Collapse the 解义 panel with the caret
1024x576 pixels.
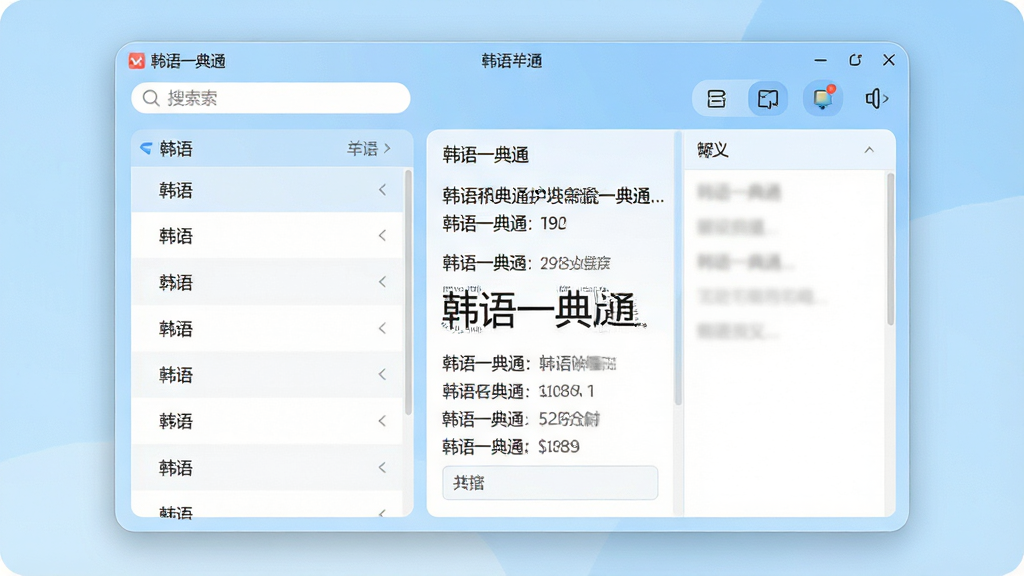pos(869,150)
